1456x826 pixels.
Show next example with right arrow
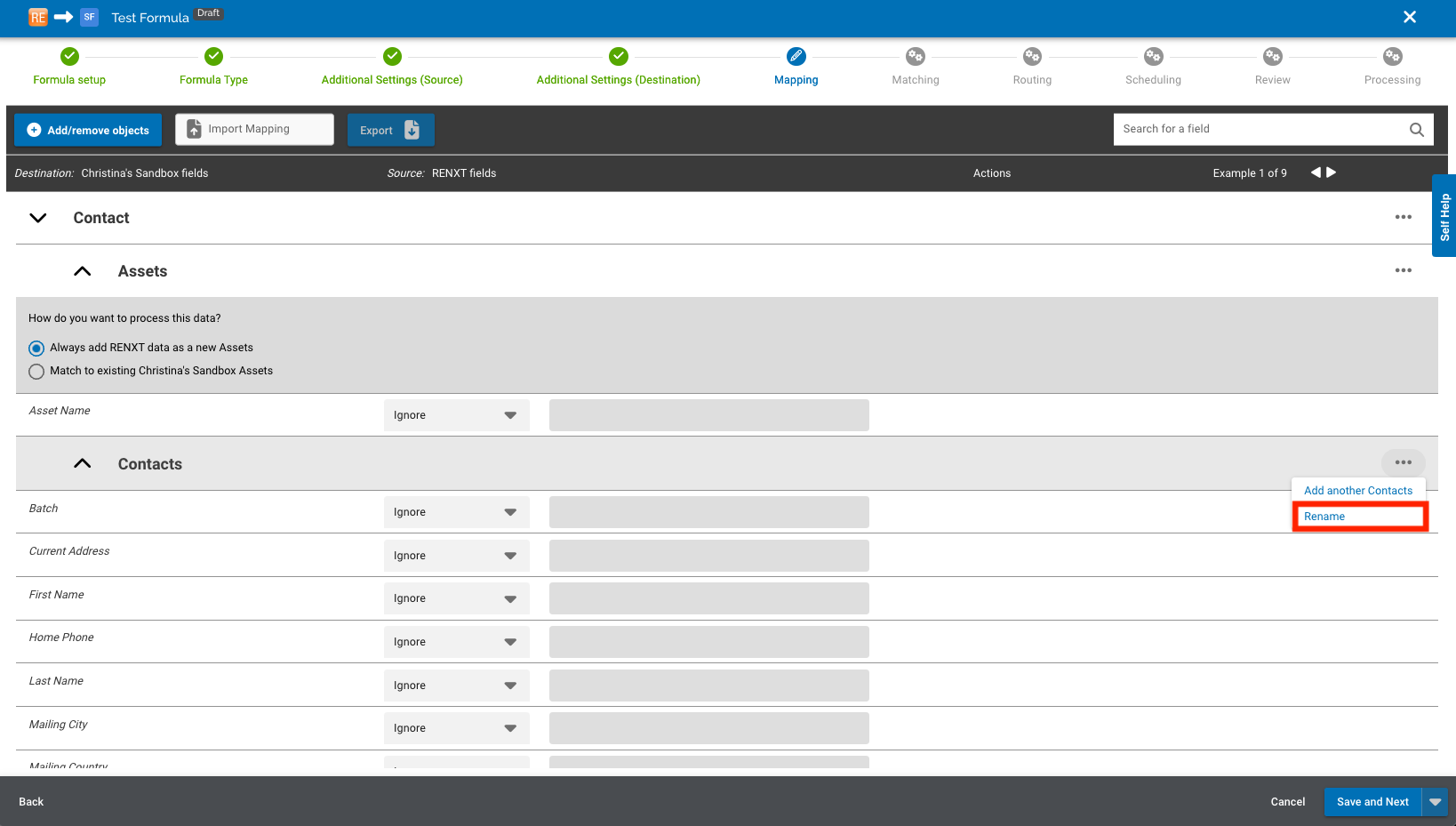(x=1332, y=172)
